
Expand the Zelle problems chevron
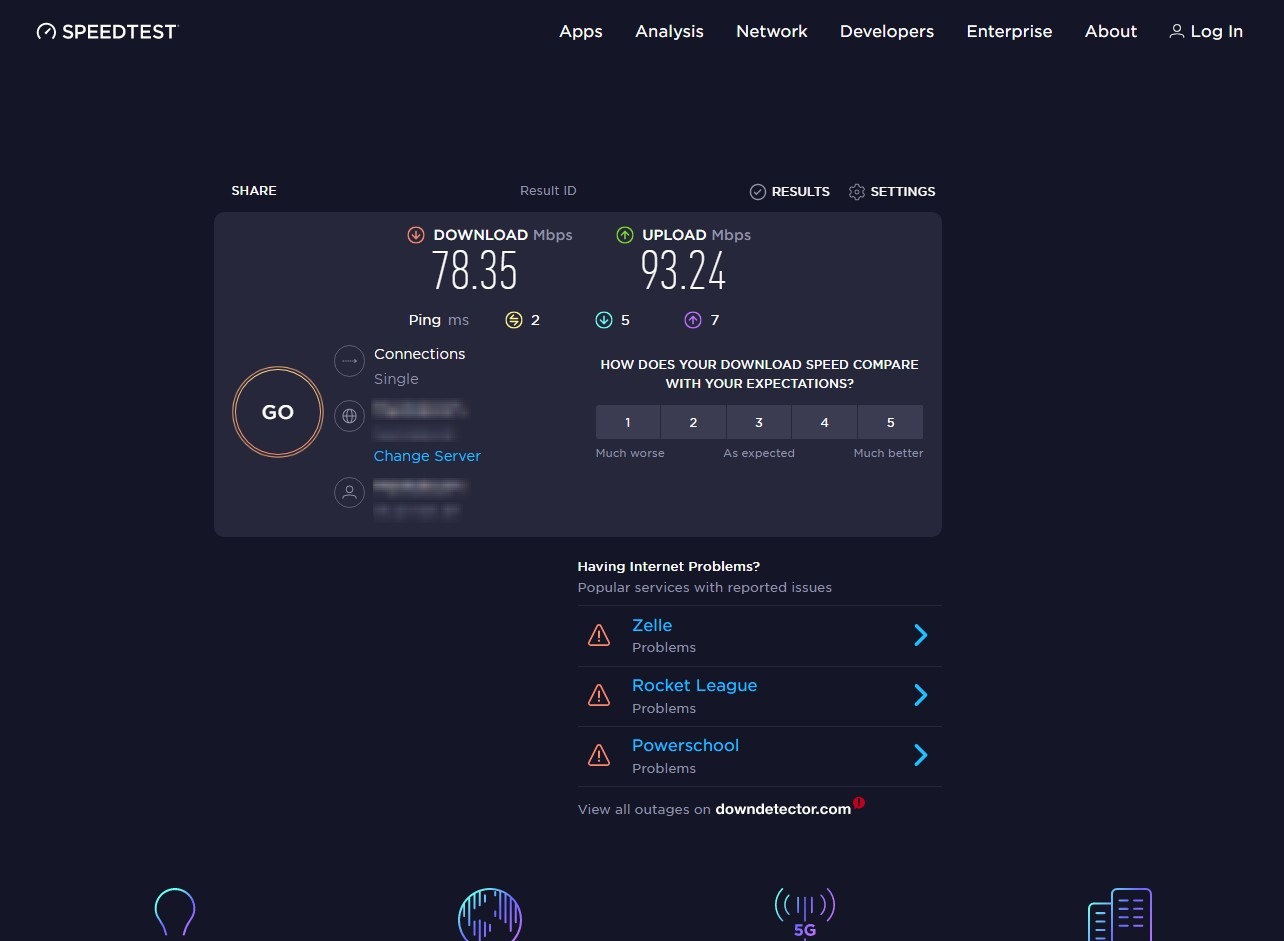pyautogui.click(x=921, y=635)
